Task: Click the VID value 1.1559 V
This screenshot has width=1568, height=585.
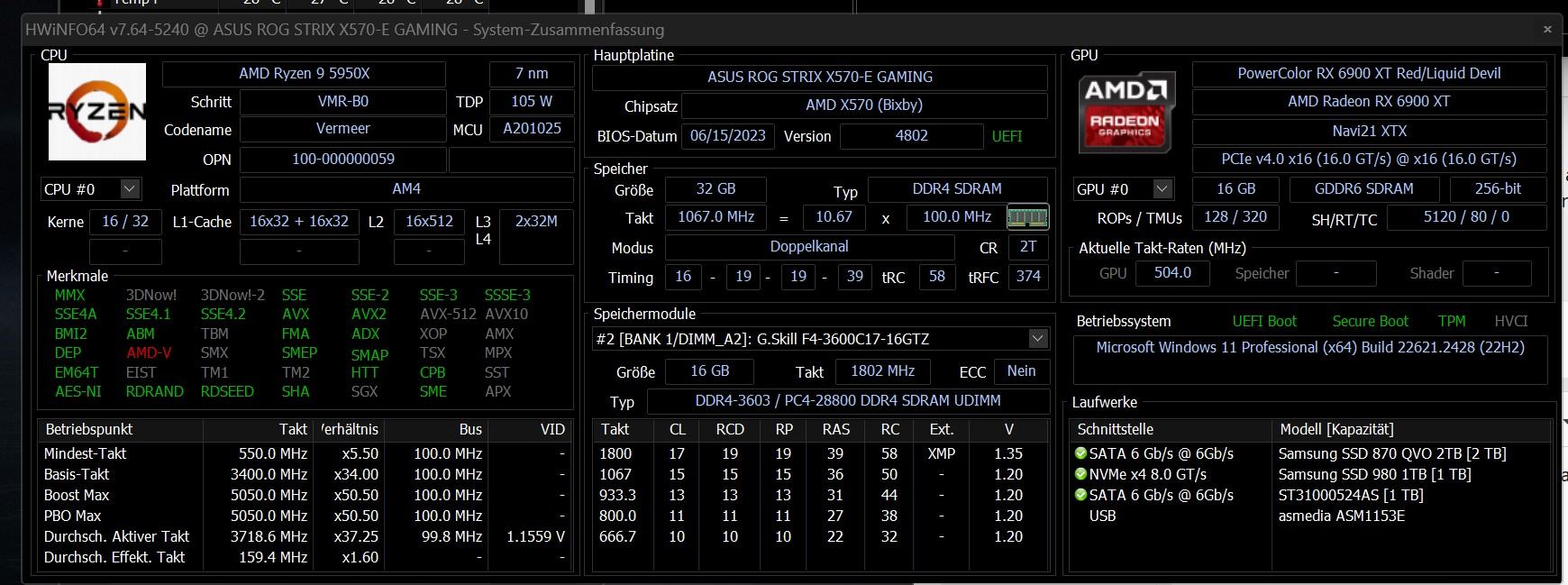Action: pyautogui.click(x=535, y=536)
